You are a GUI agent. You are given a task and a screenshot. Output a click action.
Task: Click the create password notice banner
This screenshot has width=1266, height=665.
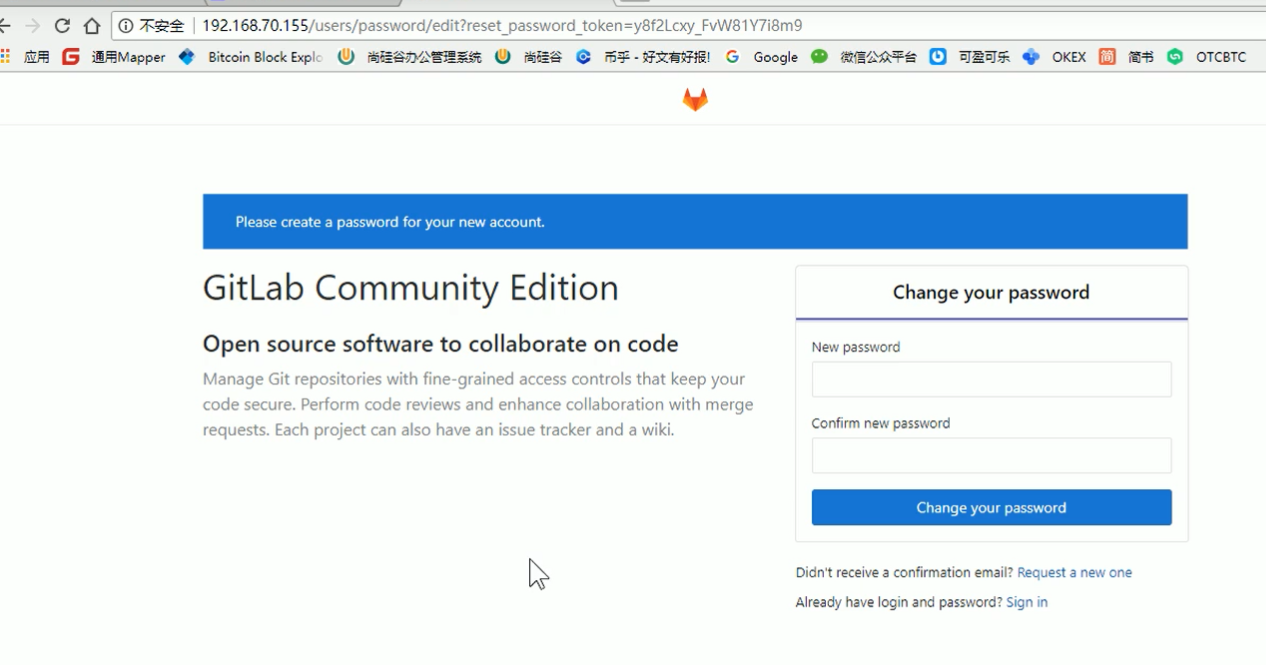tap(695, 222)
